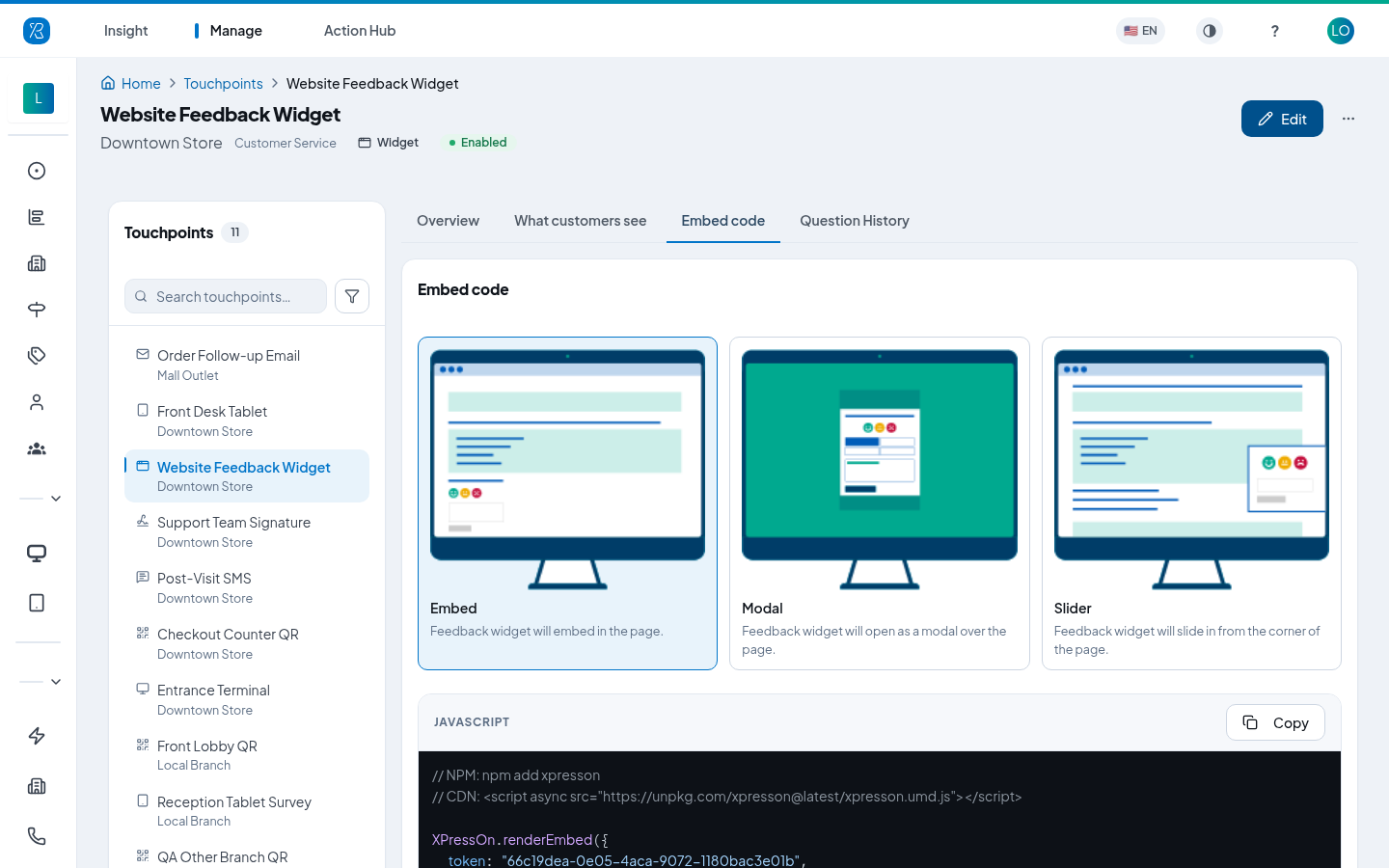Open the phone icon in sidebar
Screen dimensions: 1389x868
coord(37,836)
